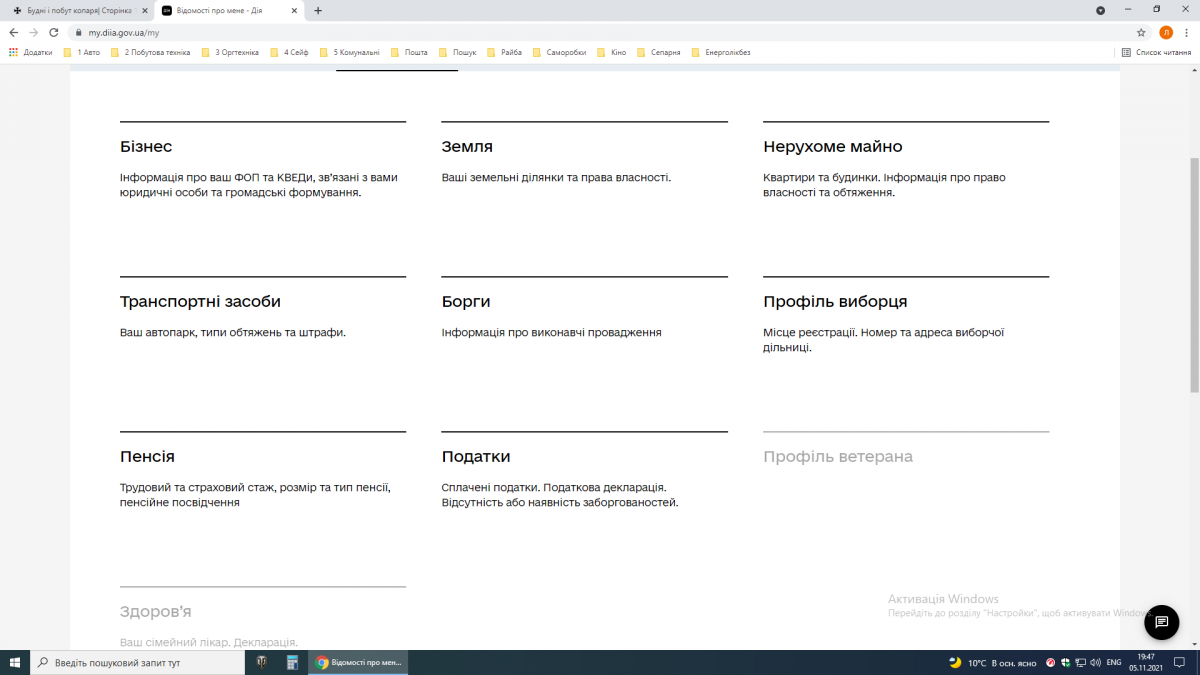
Task: Click the Windows Start button
Action: pyautogui.click(x=14, y=662)
